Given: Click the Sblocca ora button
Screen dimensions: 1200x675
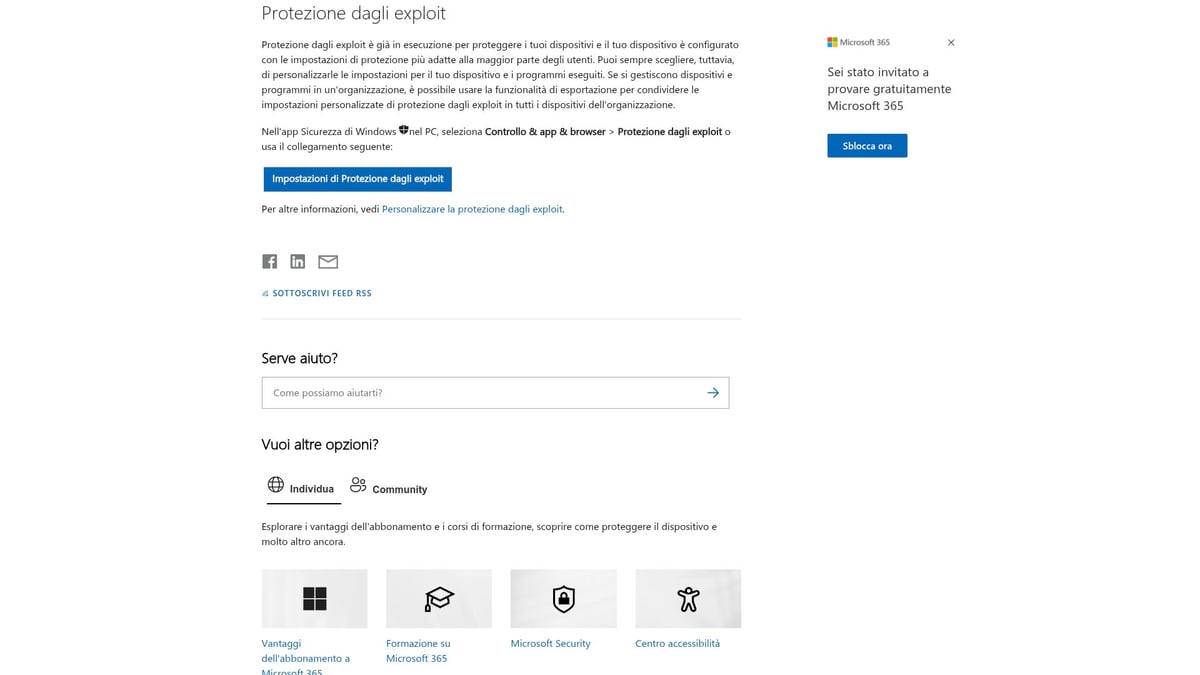Looking at the screenshot, I should tap(866, 145).
